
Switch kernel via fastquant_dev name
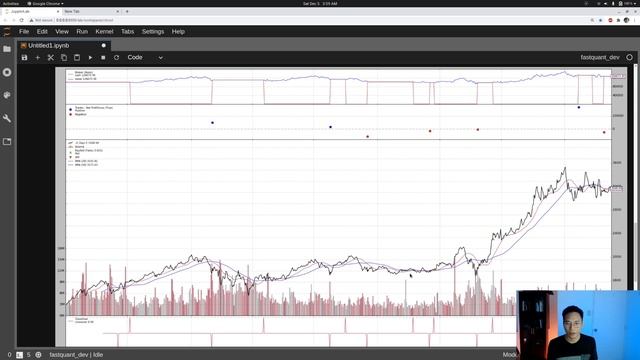coord(600,58)
